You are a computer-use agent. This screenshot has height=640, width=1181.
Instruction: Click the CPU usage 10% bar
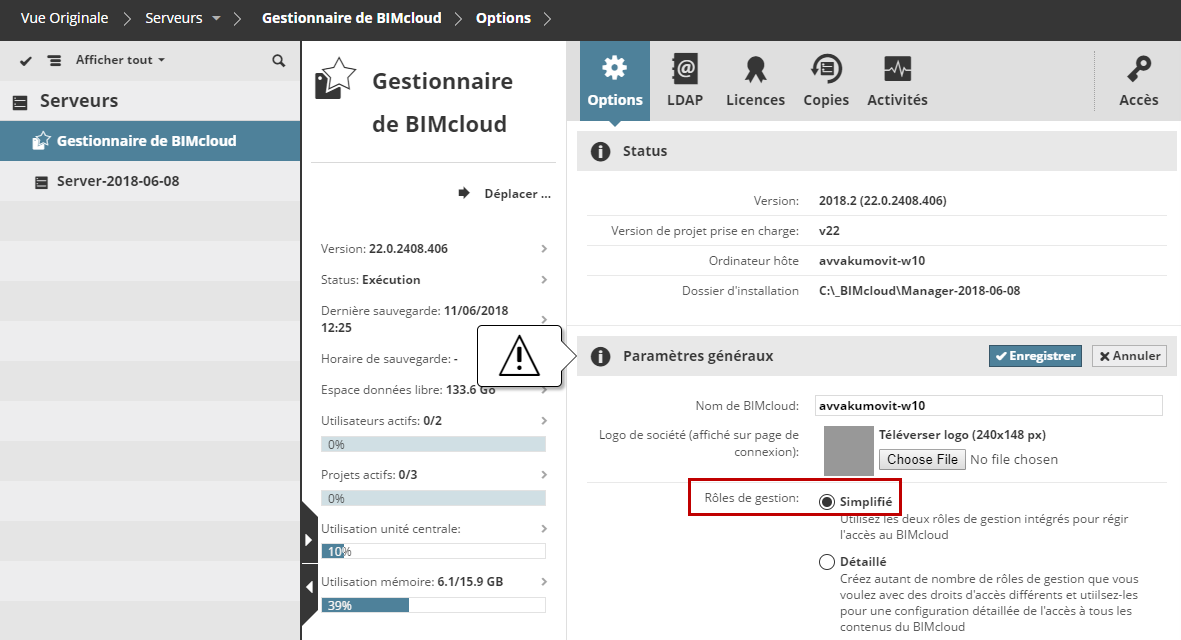click(x=433, y=552)
